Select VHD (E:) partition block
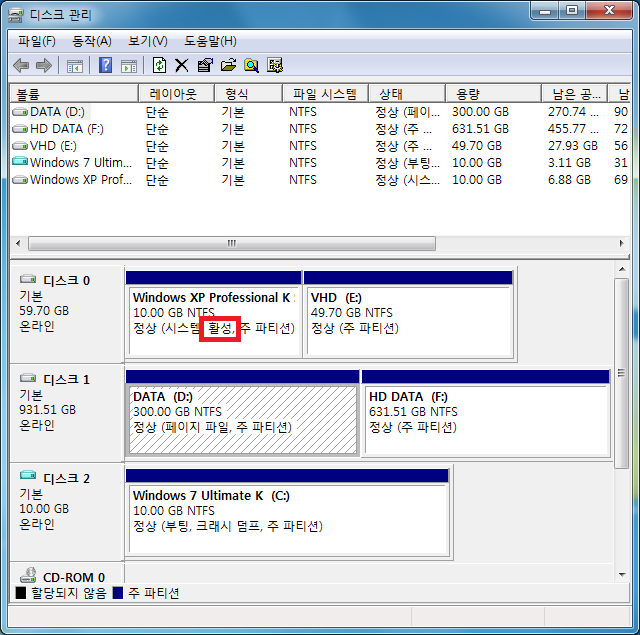This screenshot has height=635, width=640. tap(409, 315)
